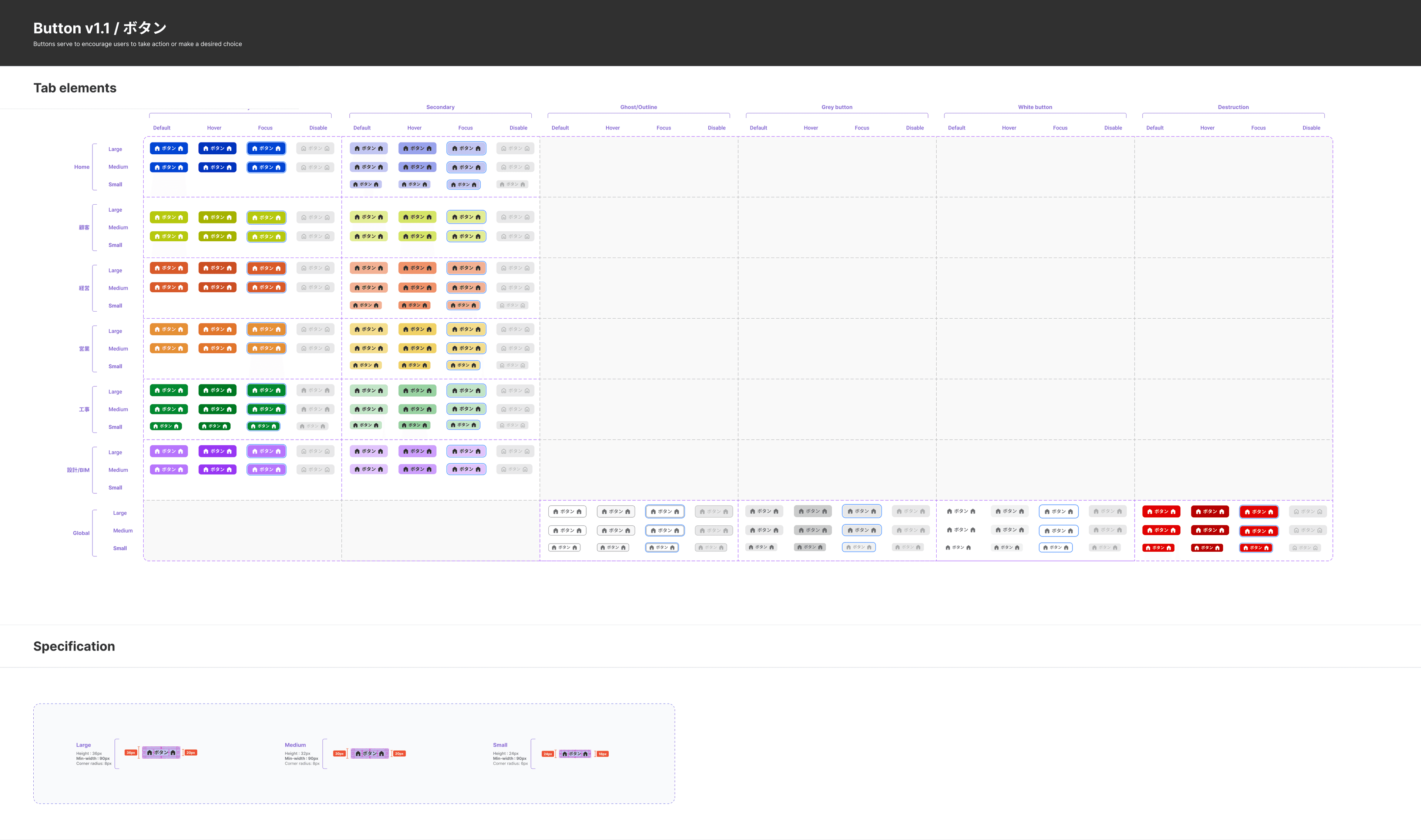The width and height of the screenshot is (1421, 840).
Task: Select the Global row group label
Action: pyautogui.click(x=81, y=533)
